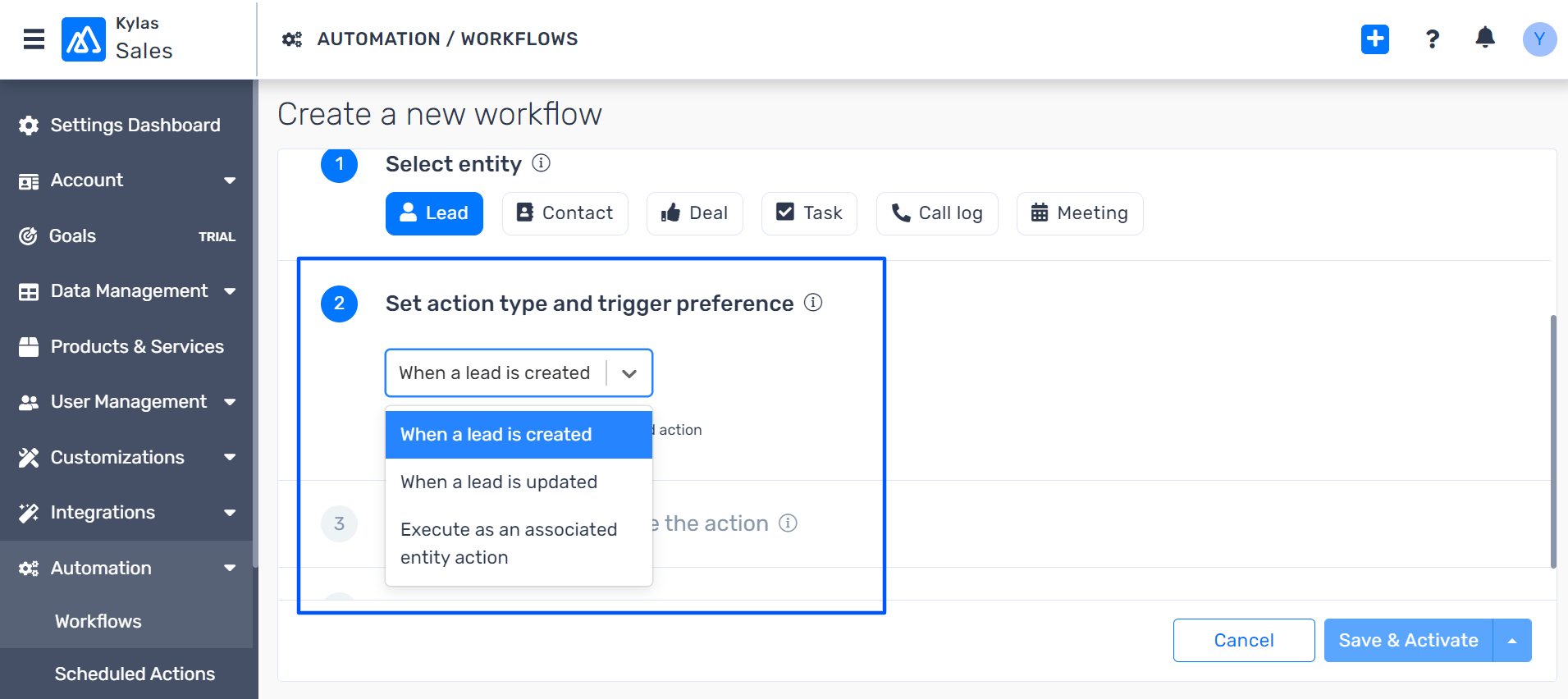The height and width of the screenshot is (699, 1568).
Task: Click the Account sidebar icon
Action: (29, 180)
